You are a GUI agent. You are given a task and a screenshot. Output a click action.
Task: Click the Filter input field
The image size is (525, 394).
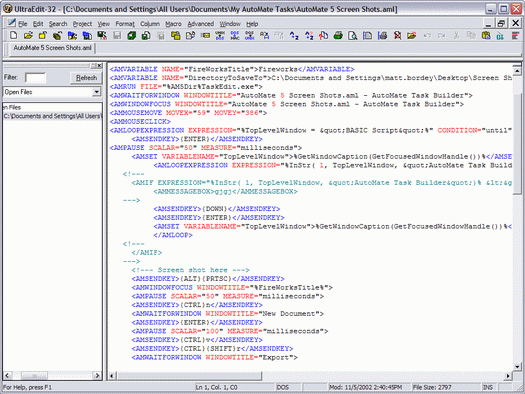pos(35,78)
